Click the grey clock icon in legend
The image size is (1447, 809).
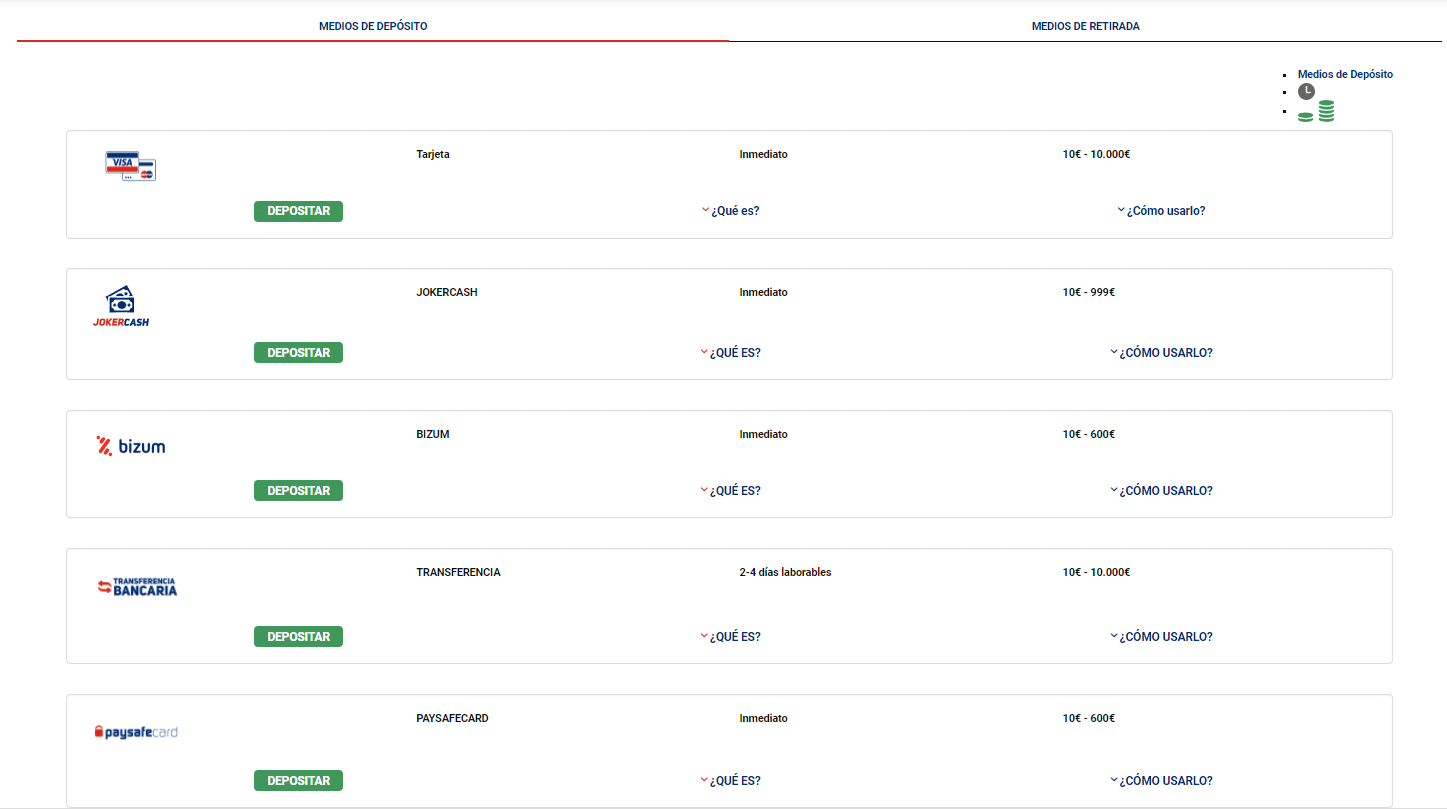point(1306,91)
